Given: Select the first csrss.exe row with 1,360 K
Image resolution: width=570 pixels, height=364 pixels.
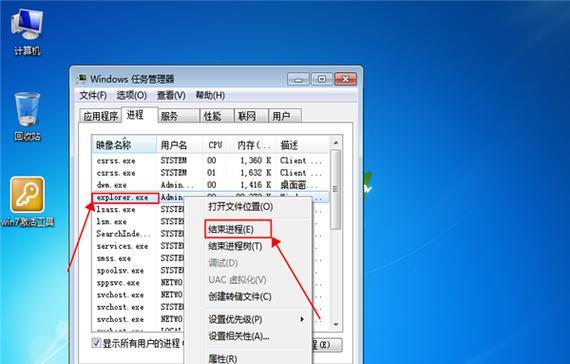Looking at the screenshot, I should tap(211, 161).
